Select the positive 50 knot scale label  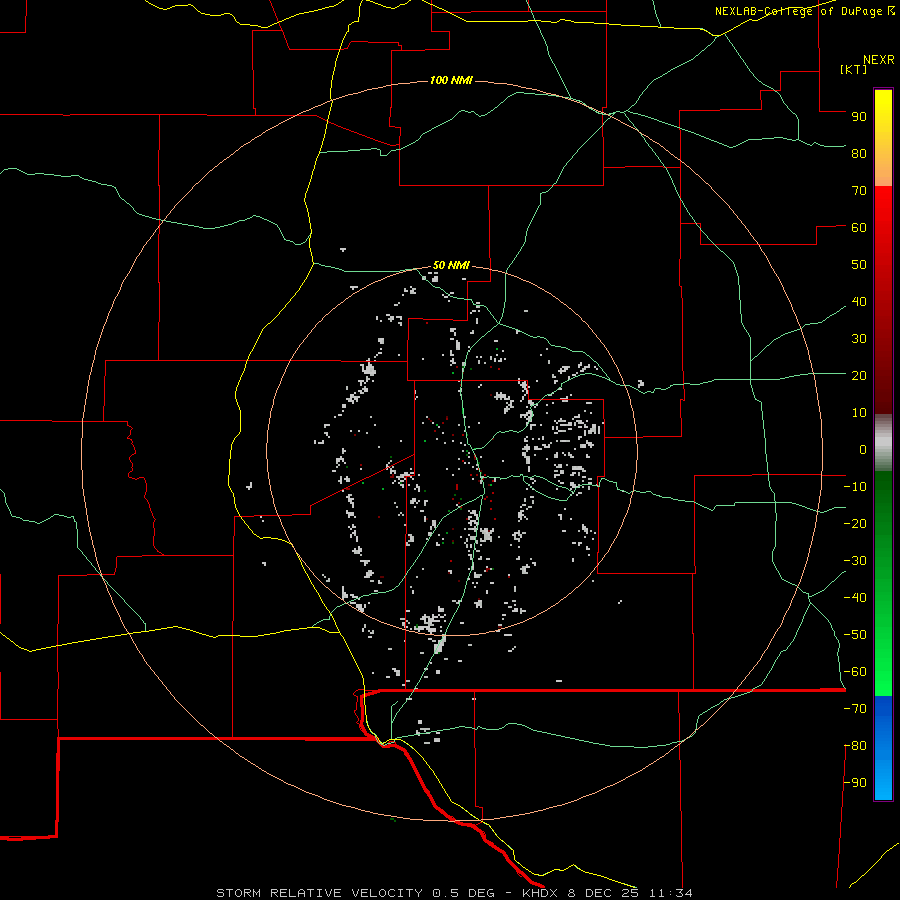tap(859, 265)
